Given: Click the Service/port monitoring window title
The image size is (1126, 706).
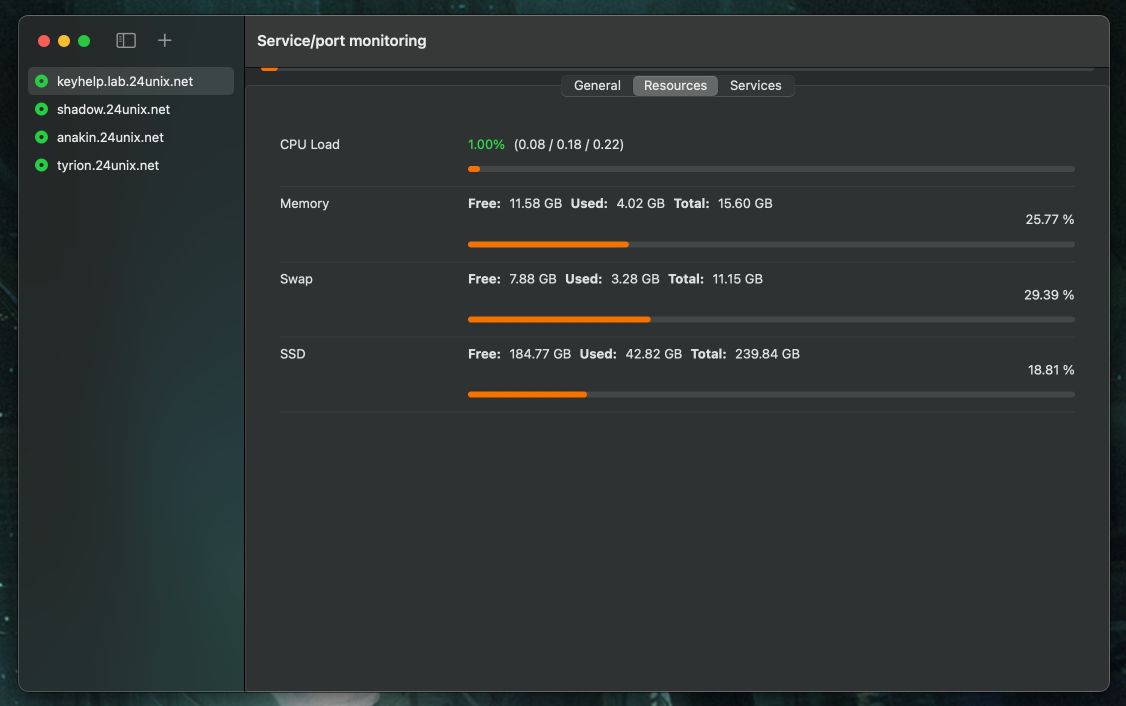Looking at the screenshot, I should click(341, 41).
